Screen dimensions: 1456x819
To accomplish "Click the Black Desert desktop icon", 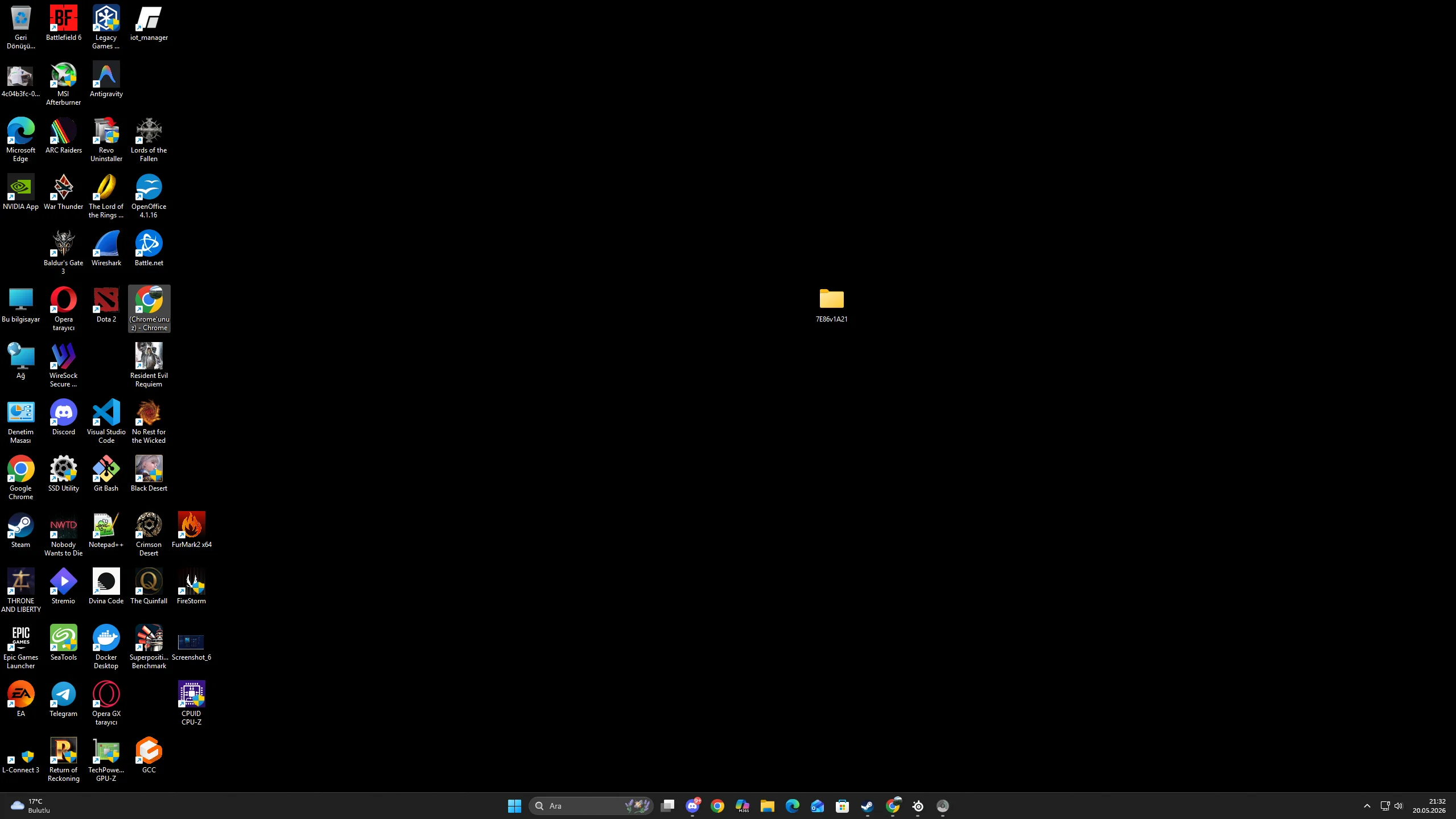I will (149, 474).
